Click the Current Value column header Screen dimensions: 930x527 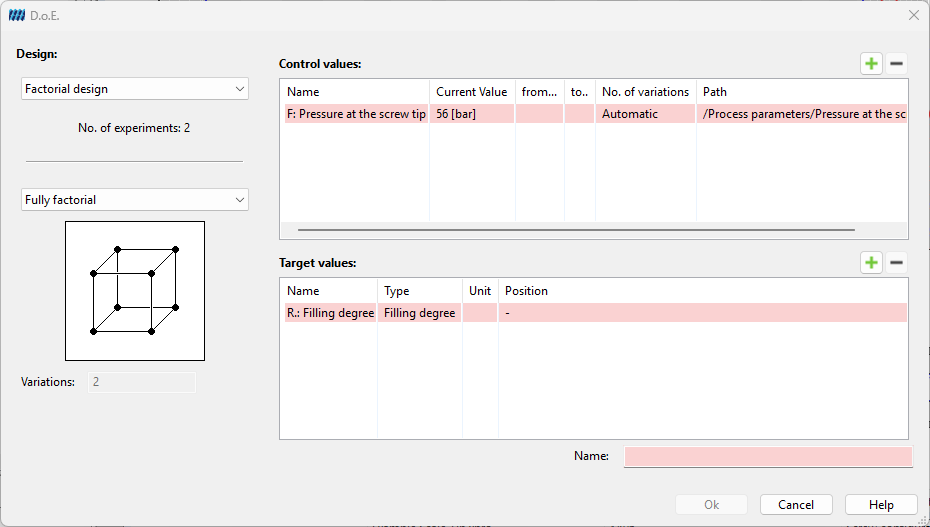point(472,92)
